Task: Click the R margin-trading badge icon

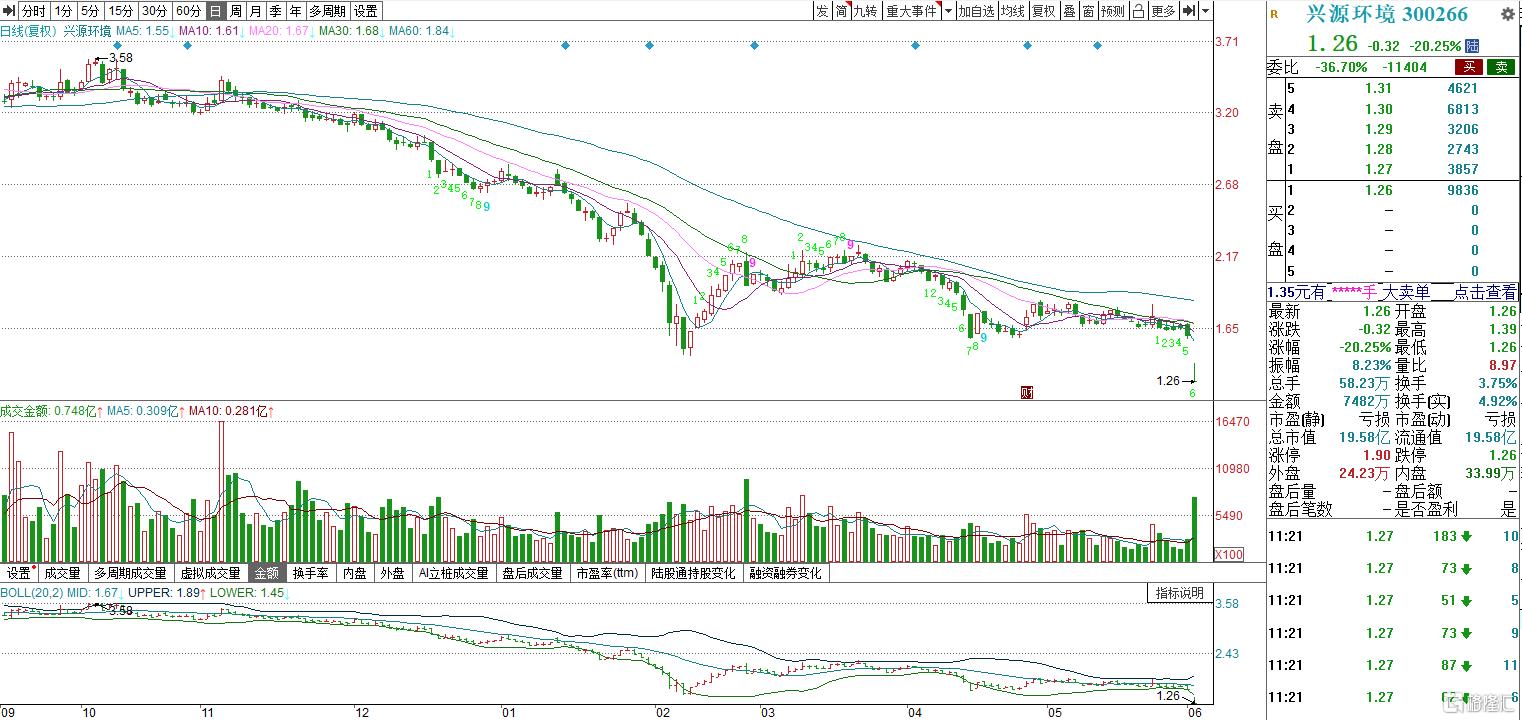Action: (x=1274, y=14)
